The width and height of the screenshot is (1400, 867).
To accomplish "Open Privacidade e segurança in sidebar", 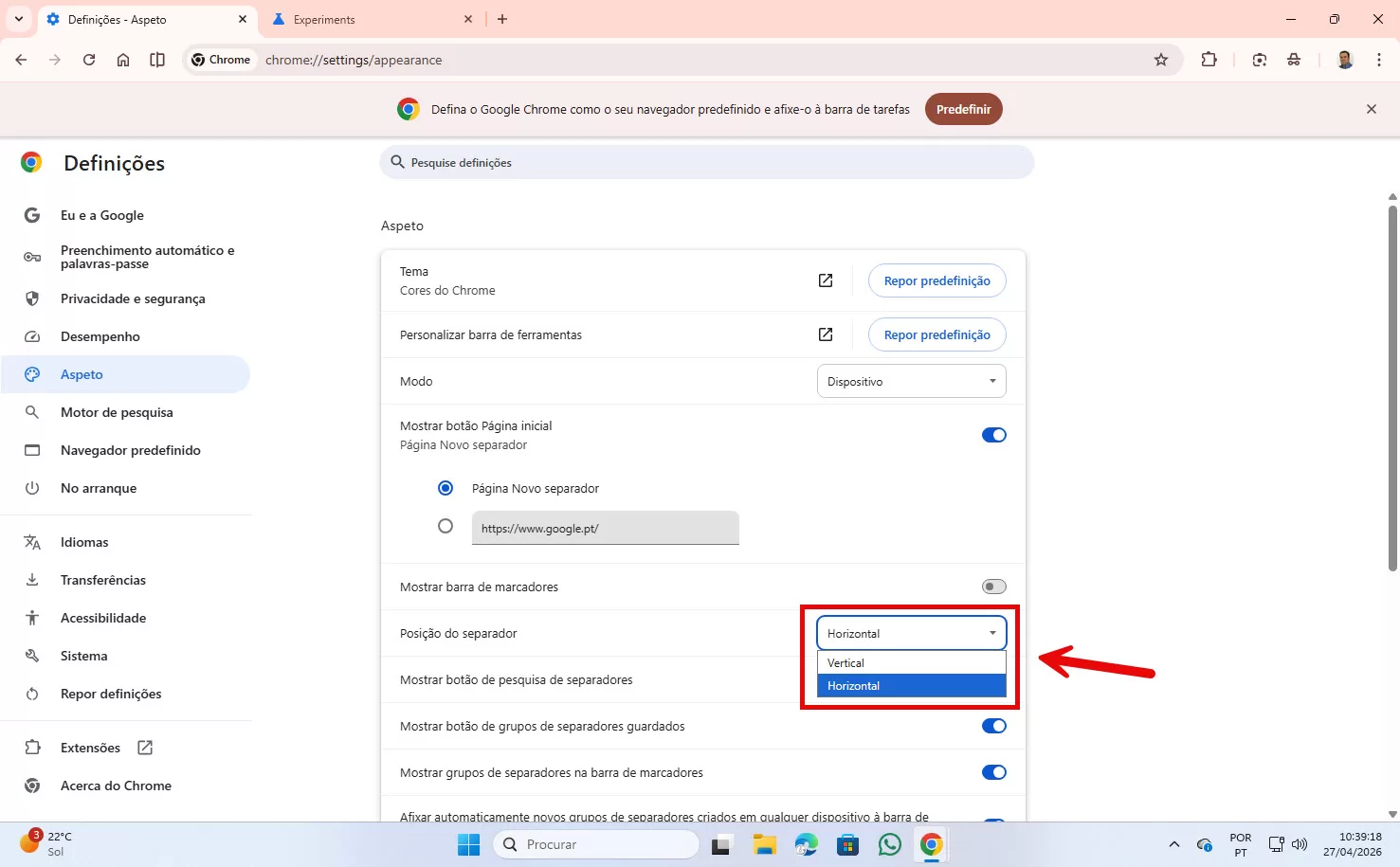I will click(x=133, y=298).
